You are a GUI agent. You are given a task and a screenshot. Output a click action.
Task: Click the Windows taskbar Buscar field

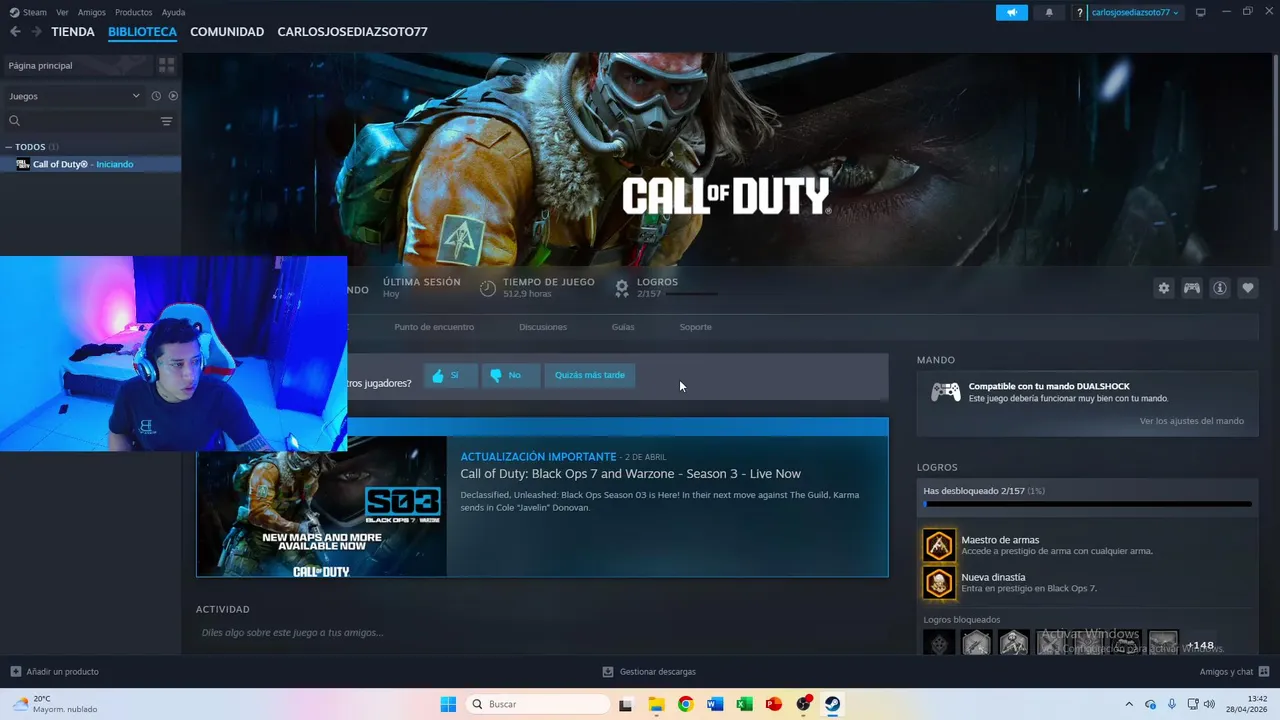pos(538,704)
